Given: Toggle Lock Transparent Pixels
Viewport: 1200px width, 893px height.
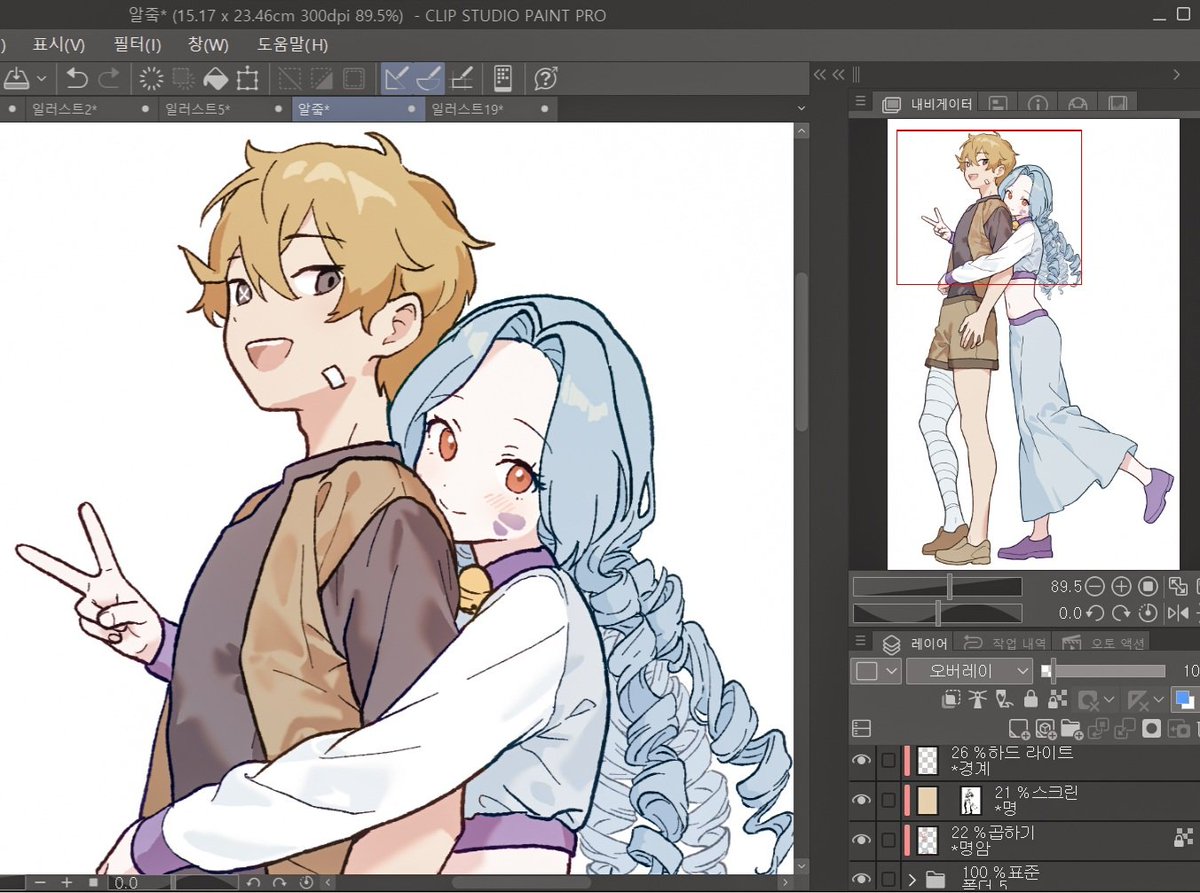Looking at the screenshot, I should (1057, 699).
